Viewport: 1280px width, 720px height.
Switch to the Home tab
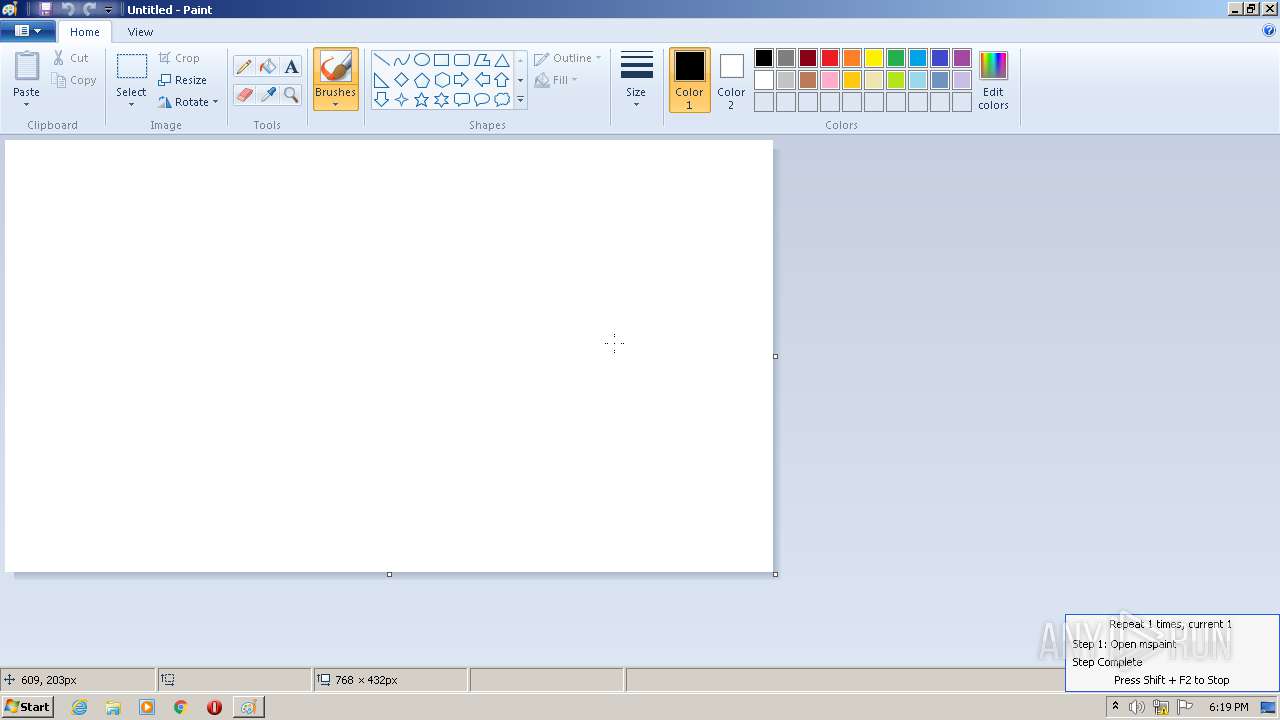click(x=85, y=32)
